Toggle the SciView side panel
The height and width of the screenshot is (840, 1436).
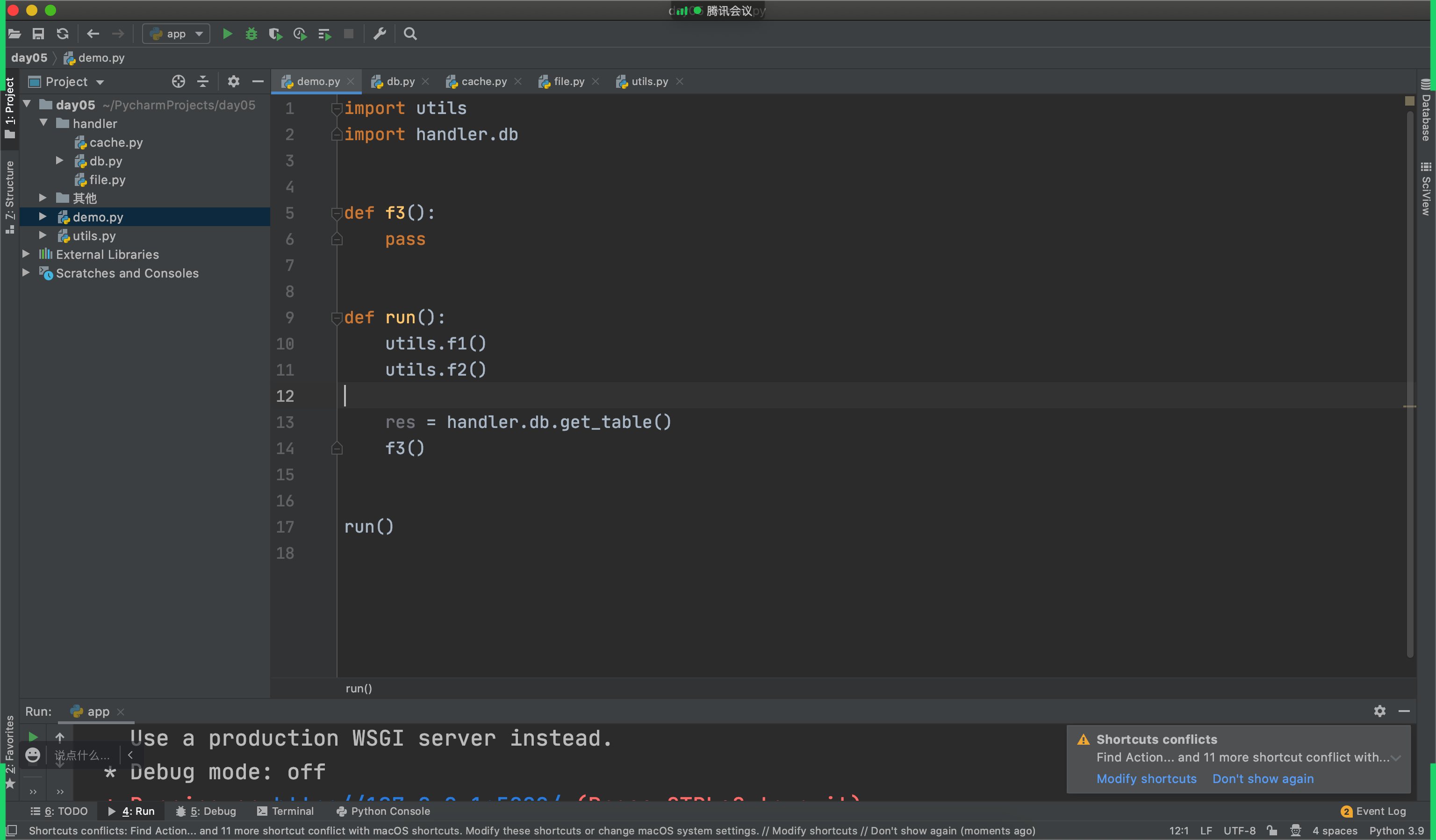coord(1426,188)
